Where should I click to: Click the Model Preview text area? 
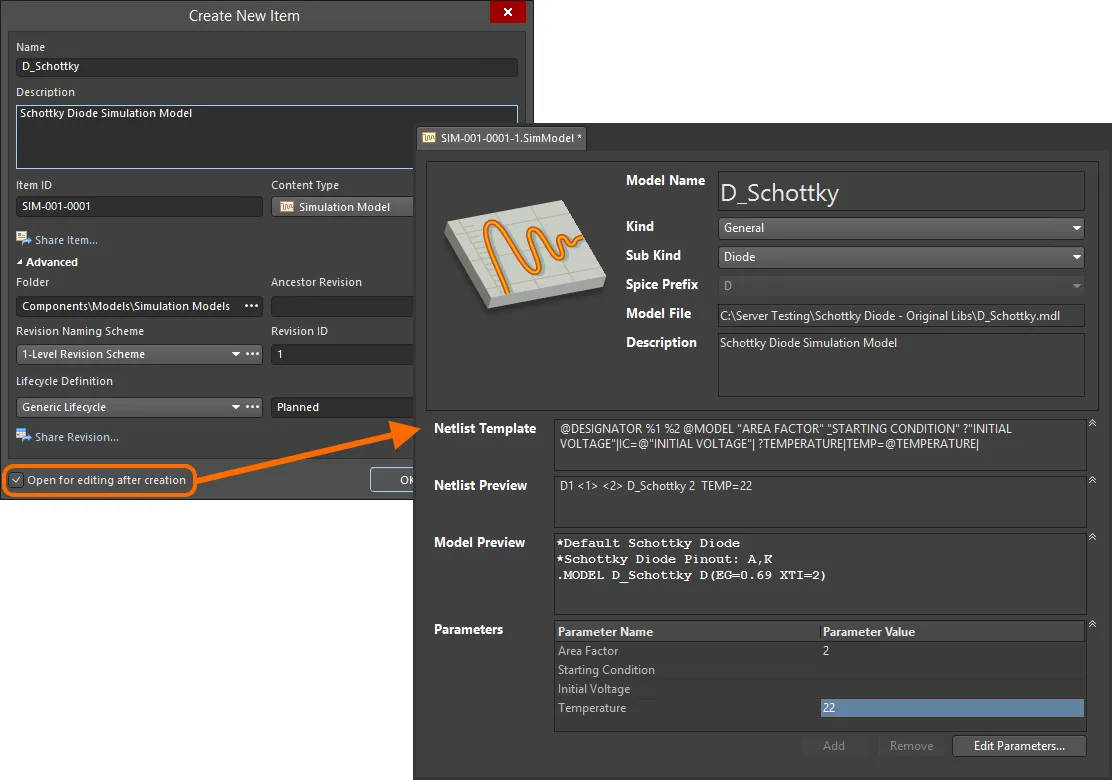pos(821,574)
